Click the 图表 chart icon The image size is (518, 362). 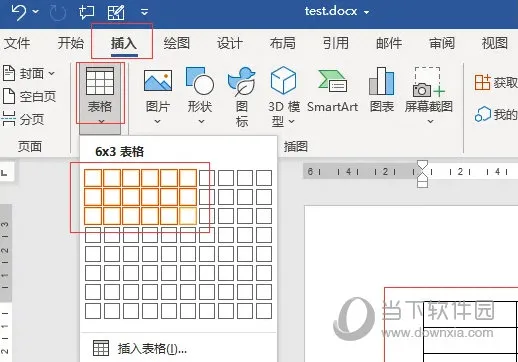point(382,81)
